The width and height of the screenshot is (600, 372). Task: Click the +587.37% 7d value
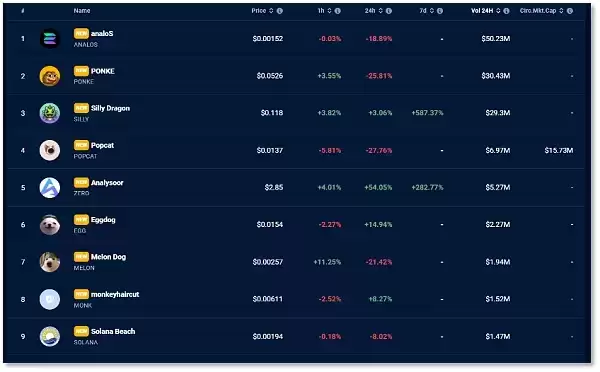(427, 113)
